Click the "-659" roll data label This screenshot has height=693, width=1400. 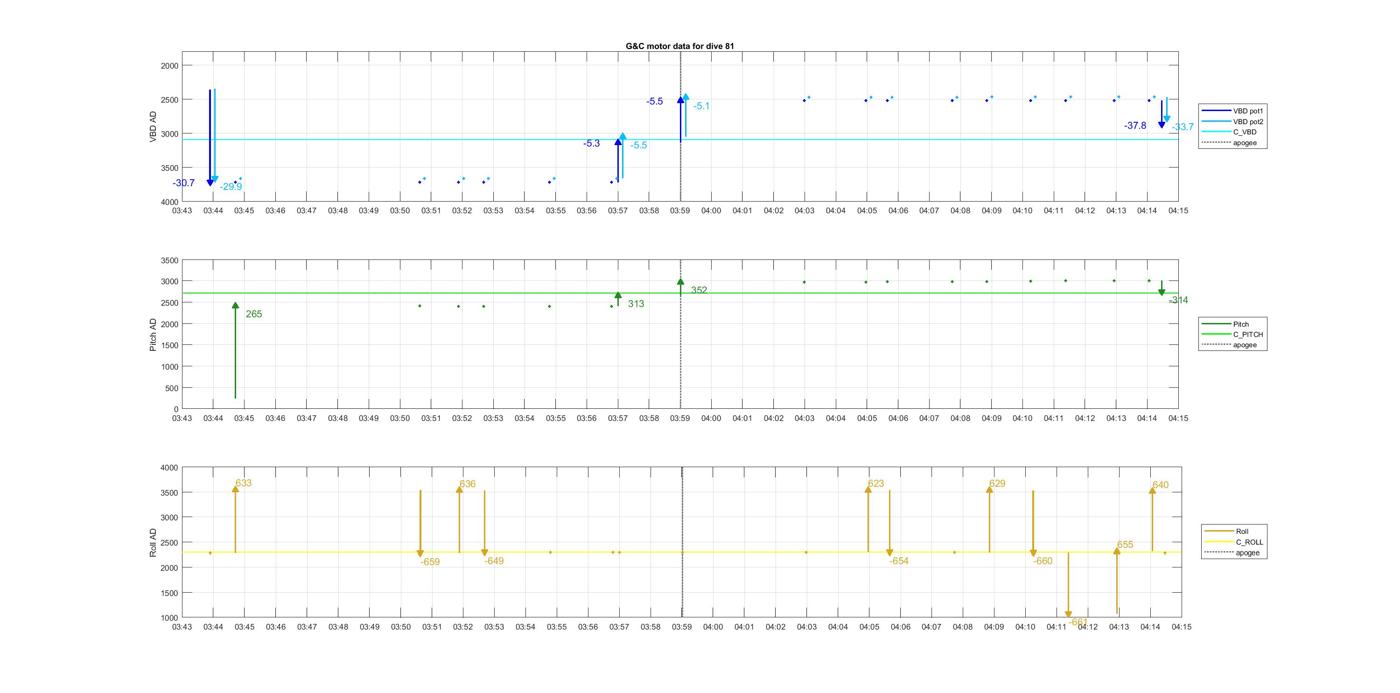tap(430, 562)
